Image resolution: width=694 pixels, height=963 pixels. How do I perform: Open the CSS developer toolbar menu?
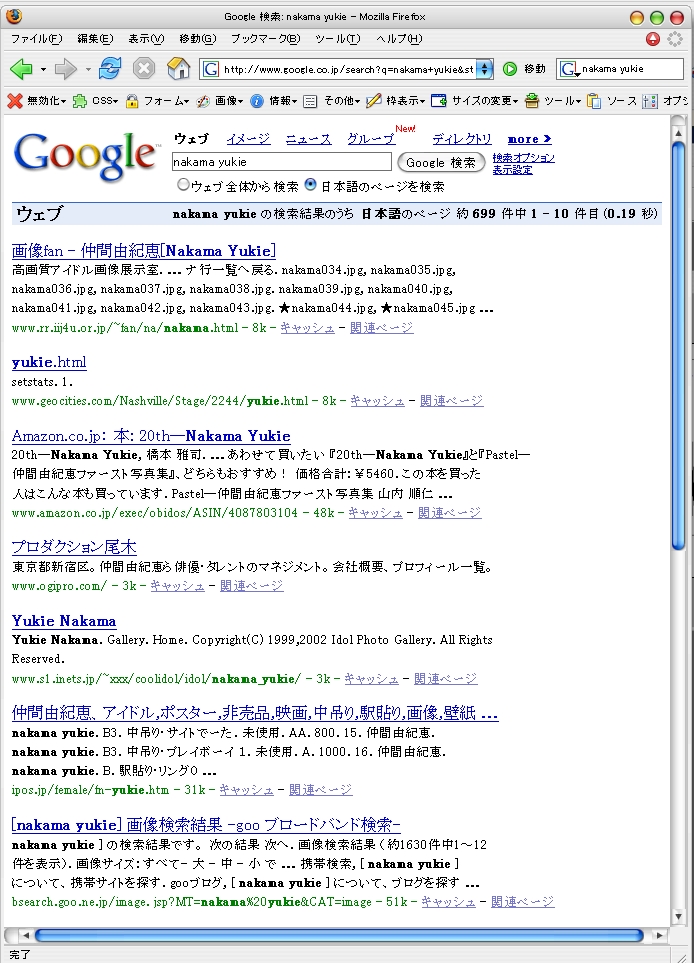[x=96, y=101]
